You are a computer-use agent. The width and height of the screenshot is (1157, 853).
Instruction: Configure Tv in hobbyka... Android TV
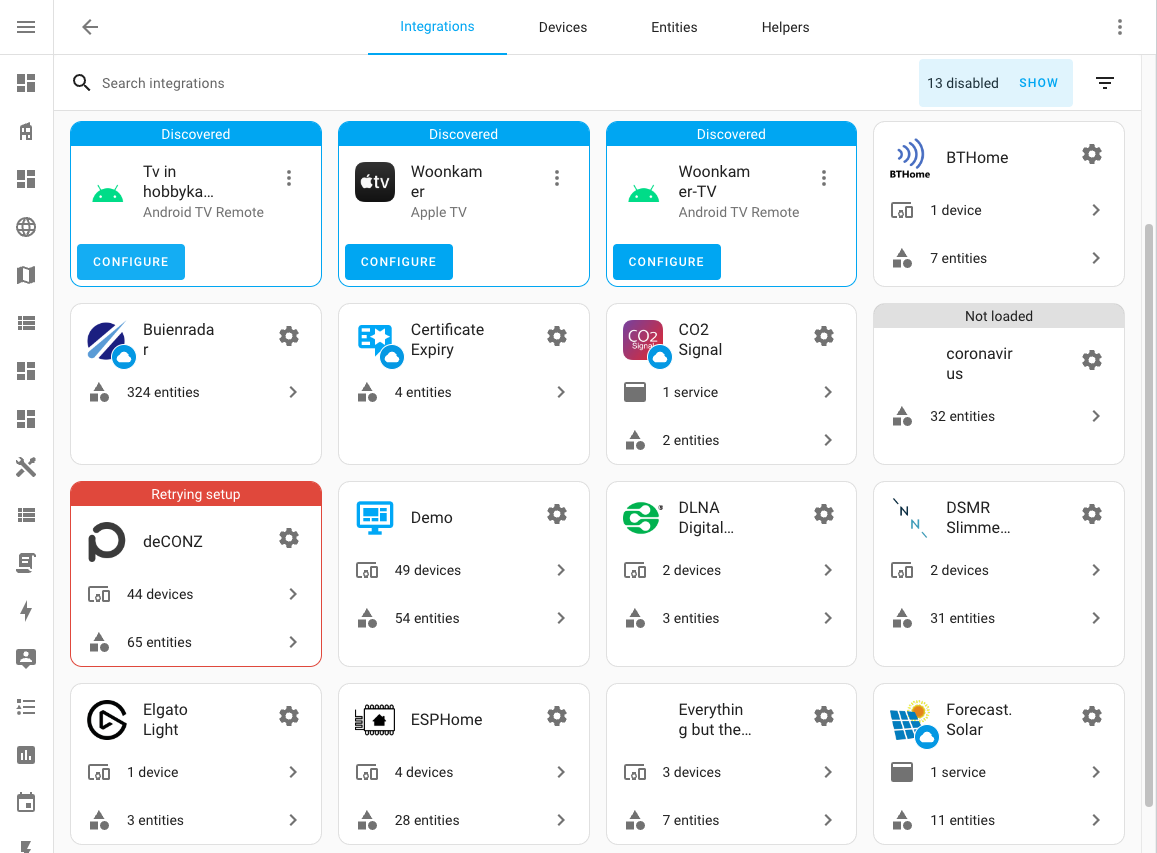point(131,262)
